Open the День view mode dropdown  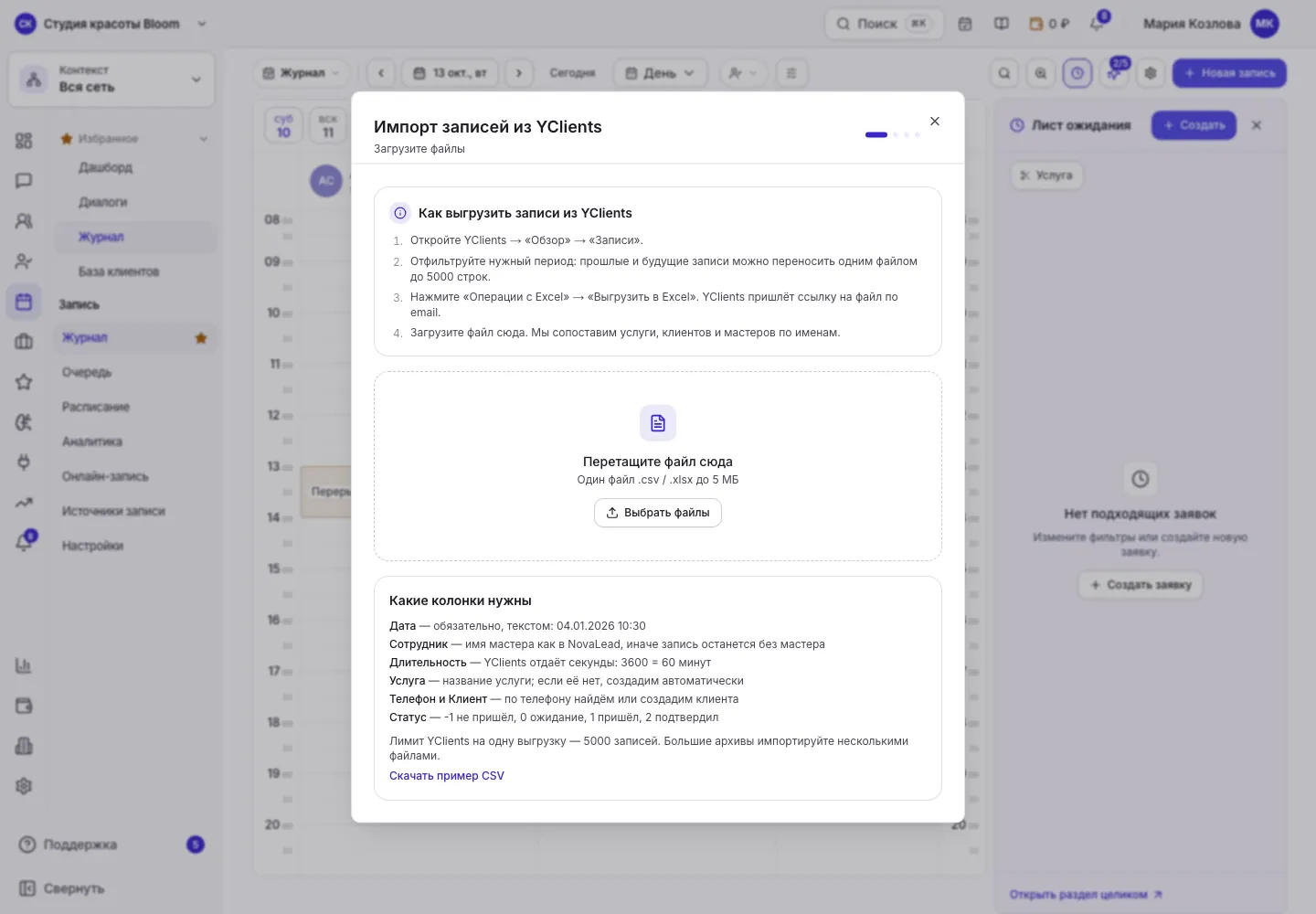click(x=660, y=73)
